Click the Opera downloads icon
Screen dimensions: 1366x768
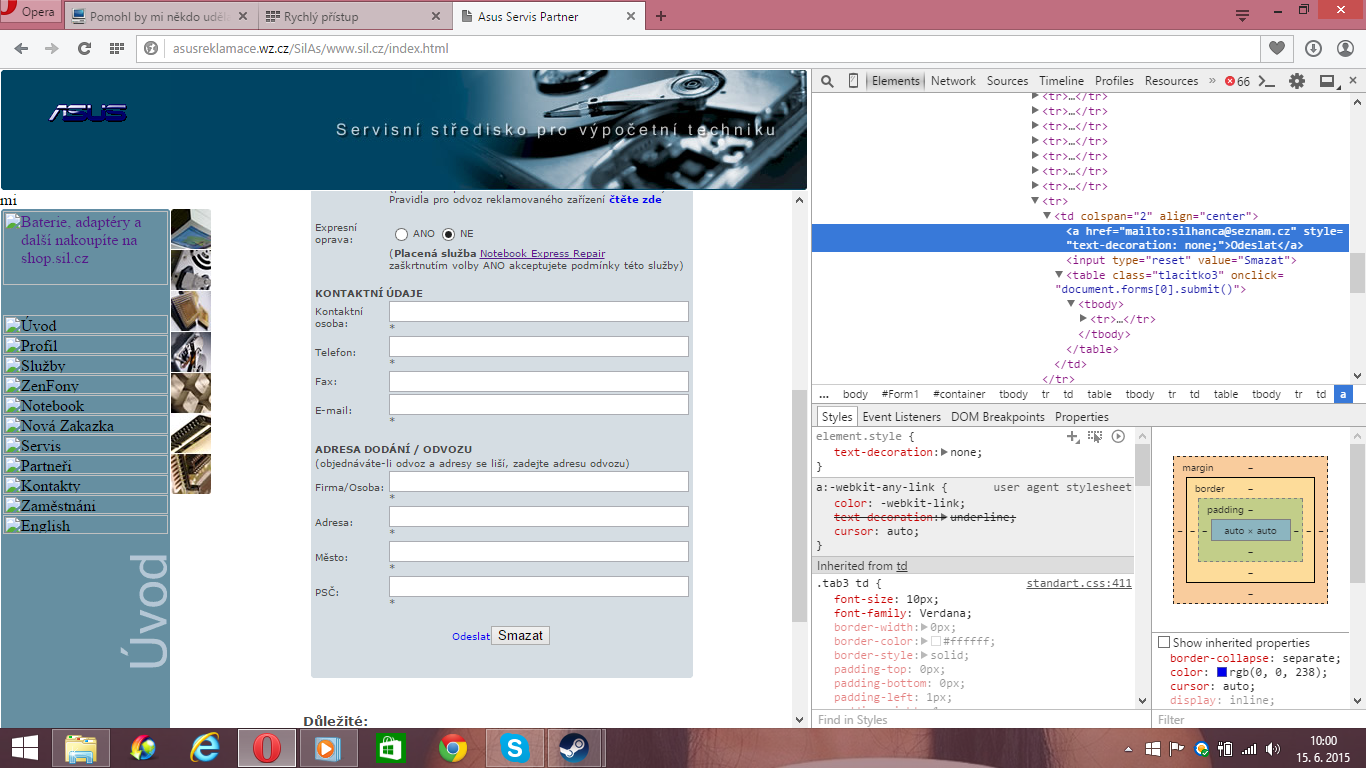(x=1313, y=48)
